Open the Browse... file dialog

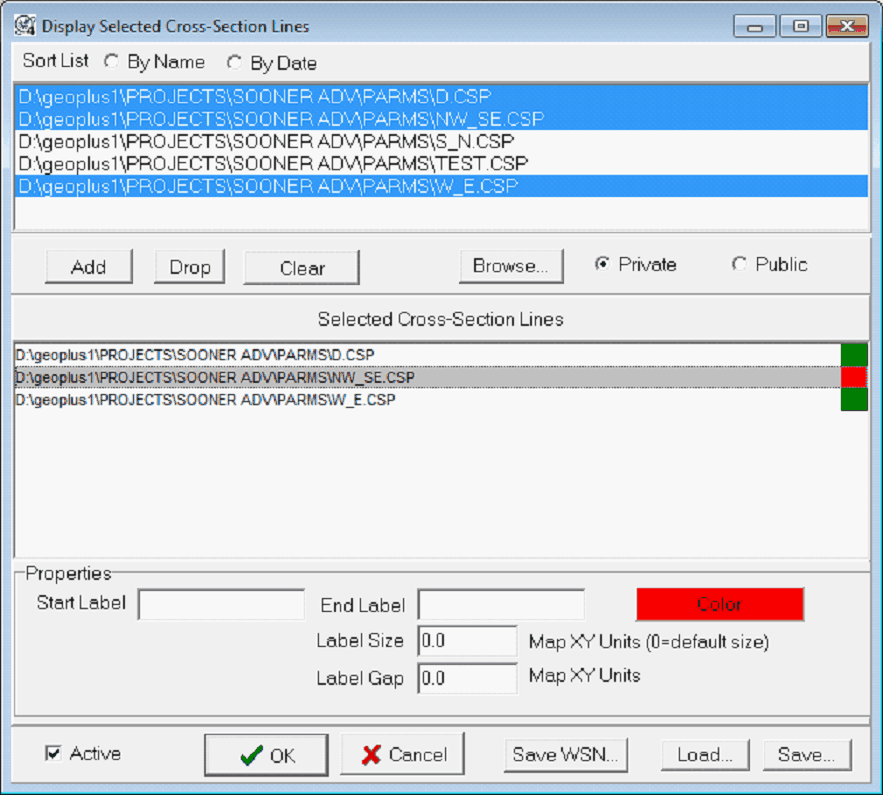pos(511,266)
